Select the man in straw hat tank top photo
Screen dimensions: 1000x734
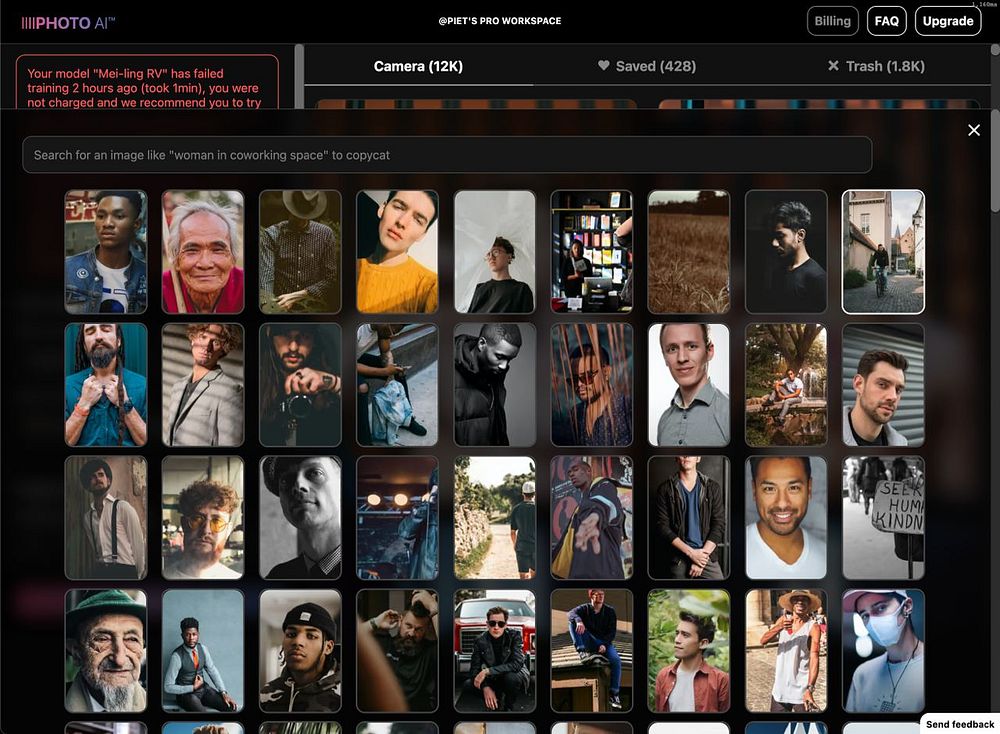[x=786, y=650]
